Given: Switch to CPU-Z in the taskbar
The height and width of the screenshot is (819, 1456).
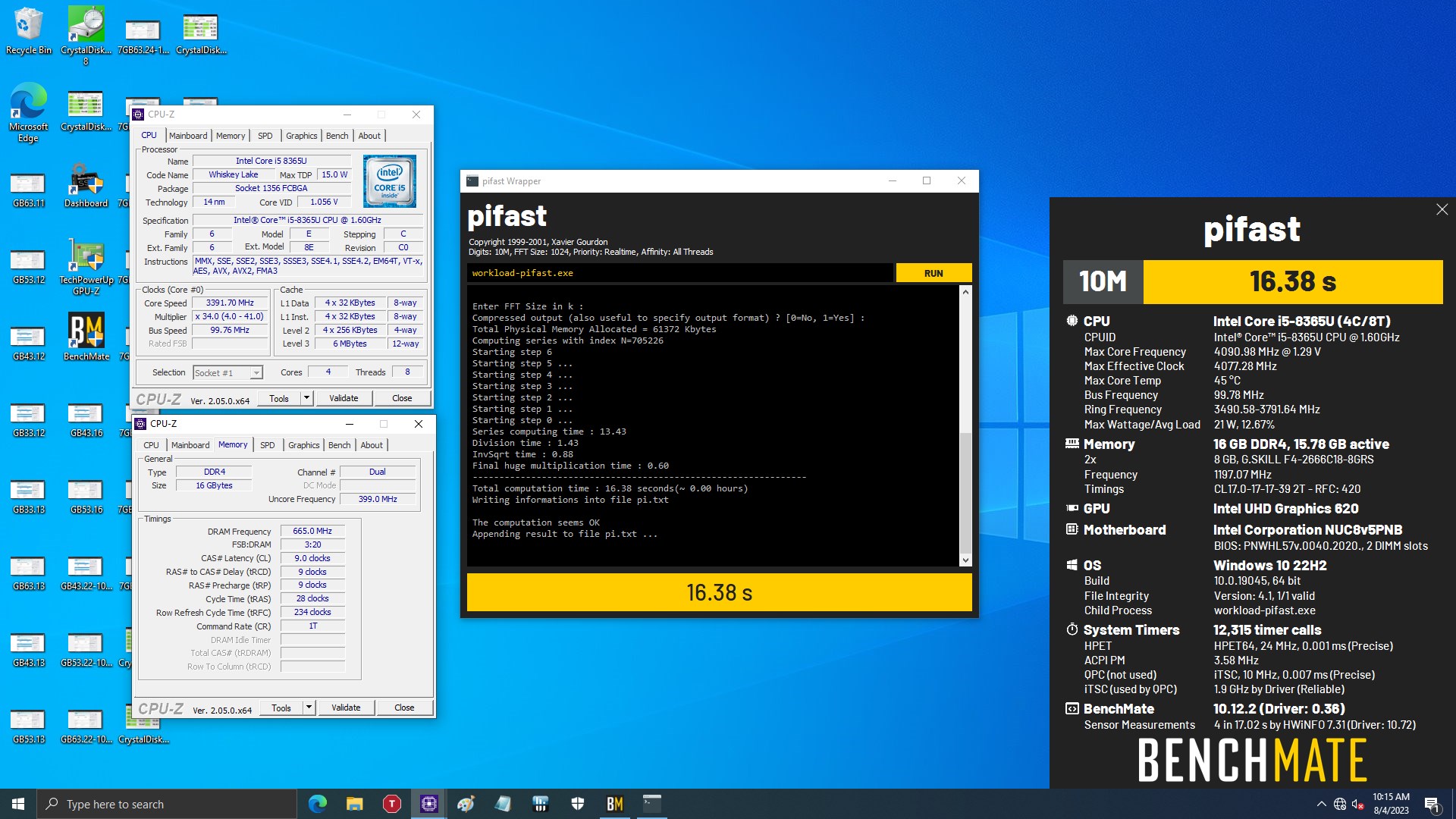Looking at the screenshot, I should [x=428, y=804].
